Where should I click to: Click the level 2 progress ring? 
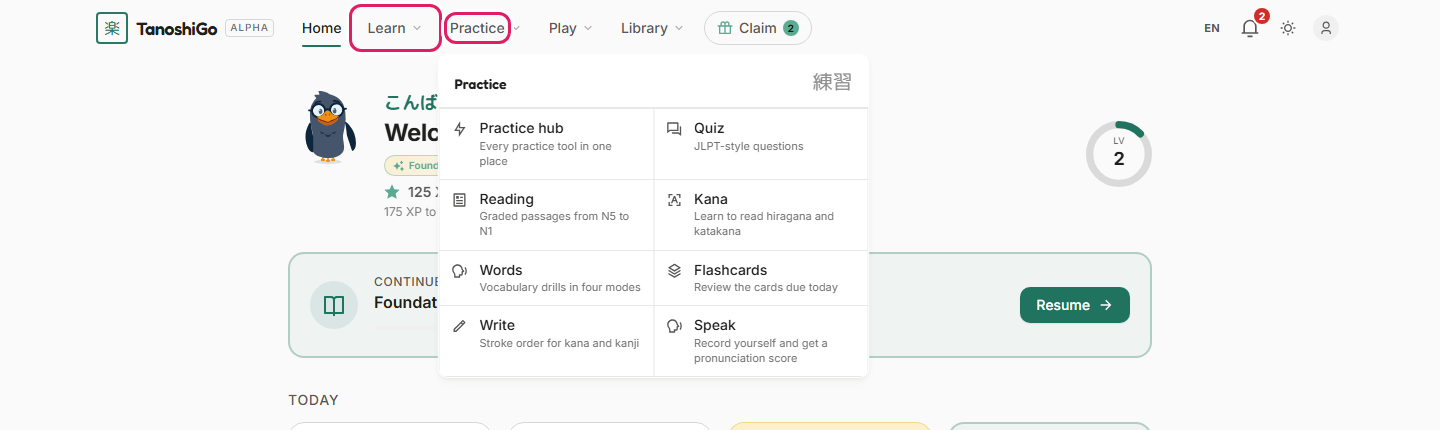[x=1119, y=154]
